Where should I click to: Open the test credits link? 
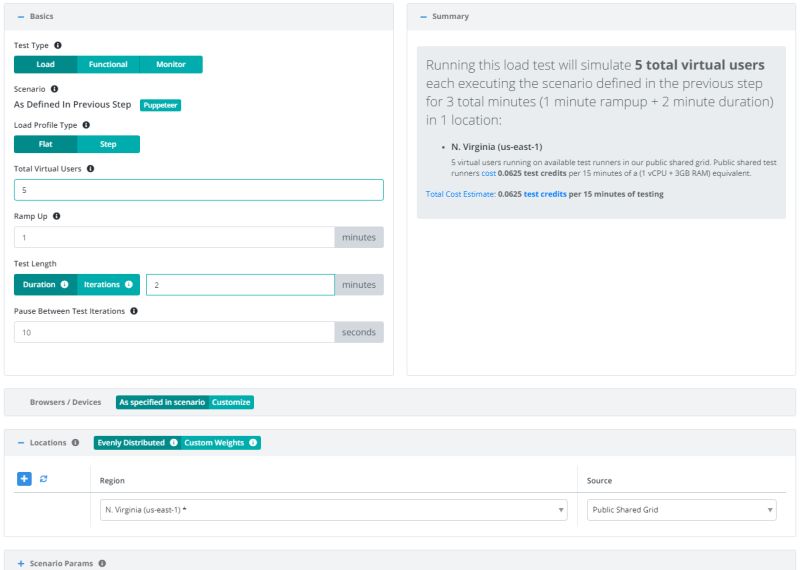(545, 194)
